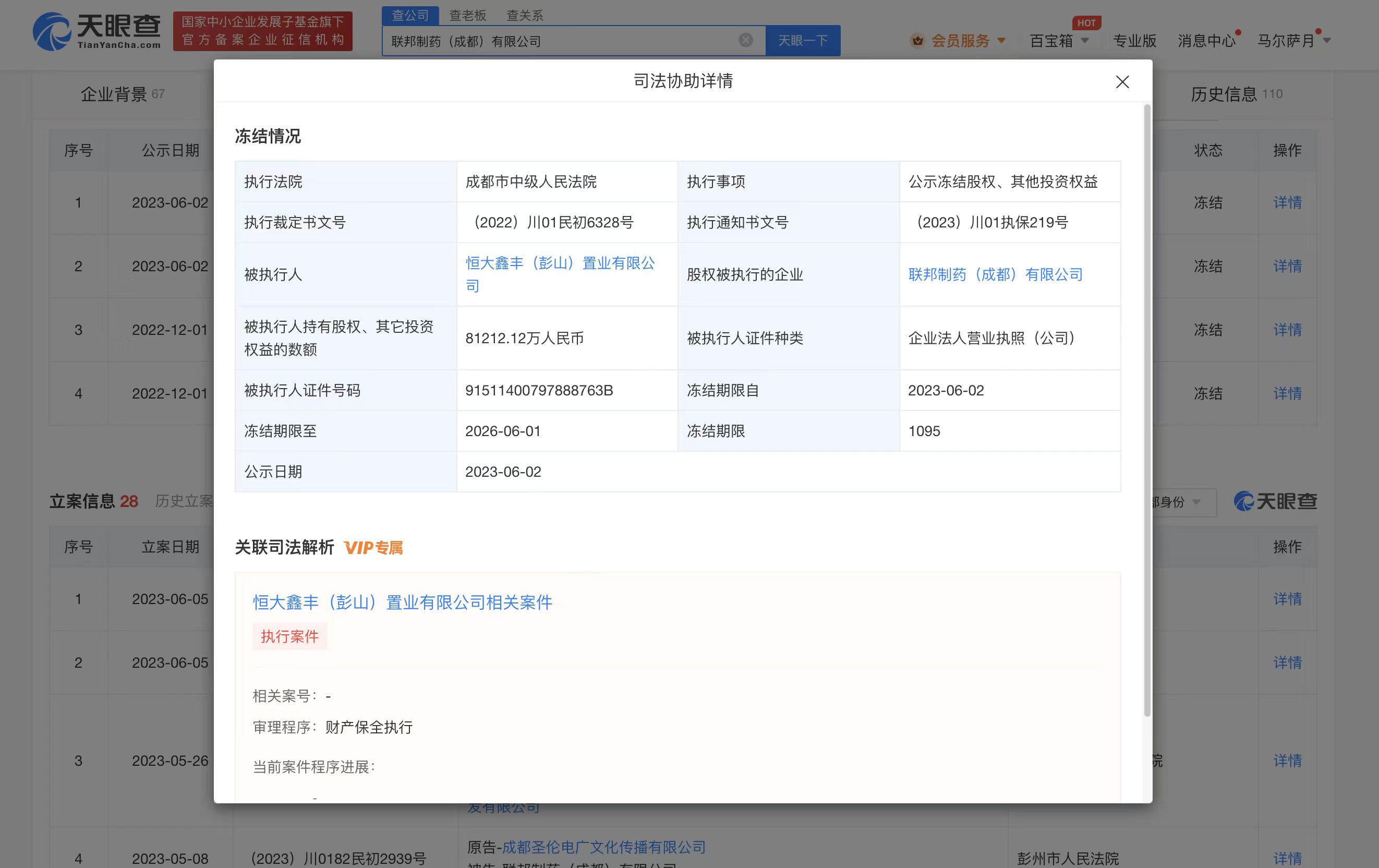Image resolution: width=1379 pixels, height=868 pixels.
Task: Select the 立案信息 section heading
Action: [82, 501]
